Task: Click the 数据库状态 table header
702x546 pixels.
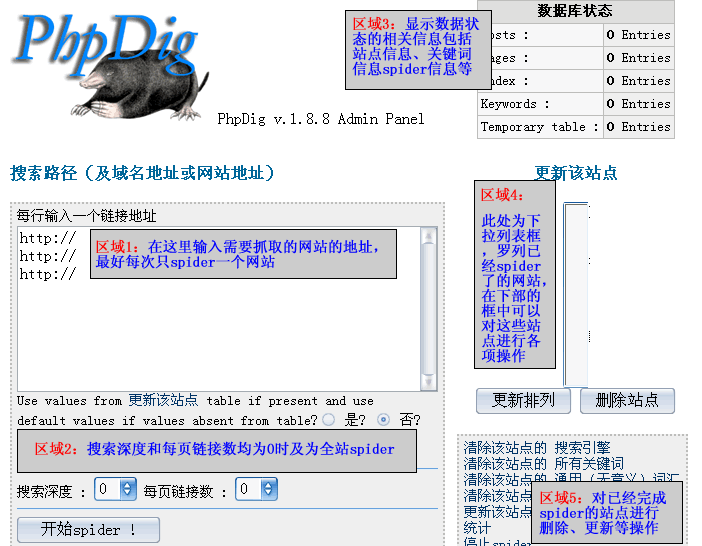Action: (x=576, y=11)
